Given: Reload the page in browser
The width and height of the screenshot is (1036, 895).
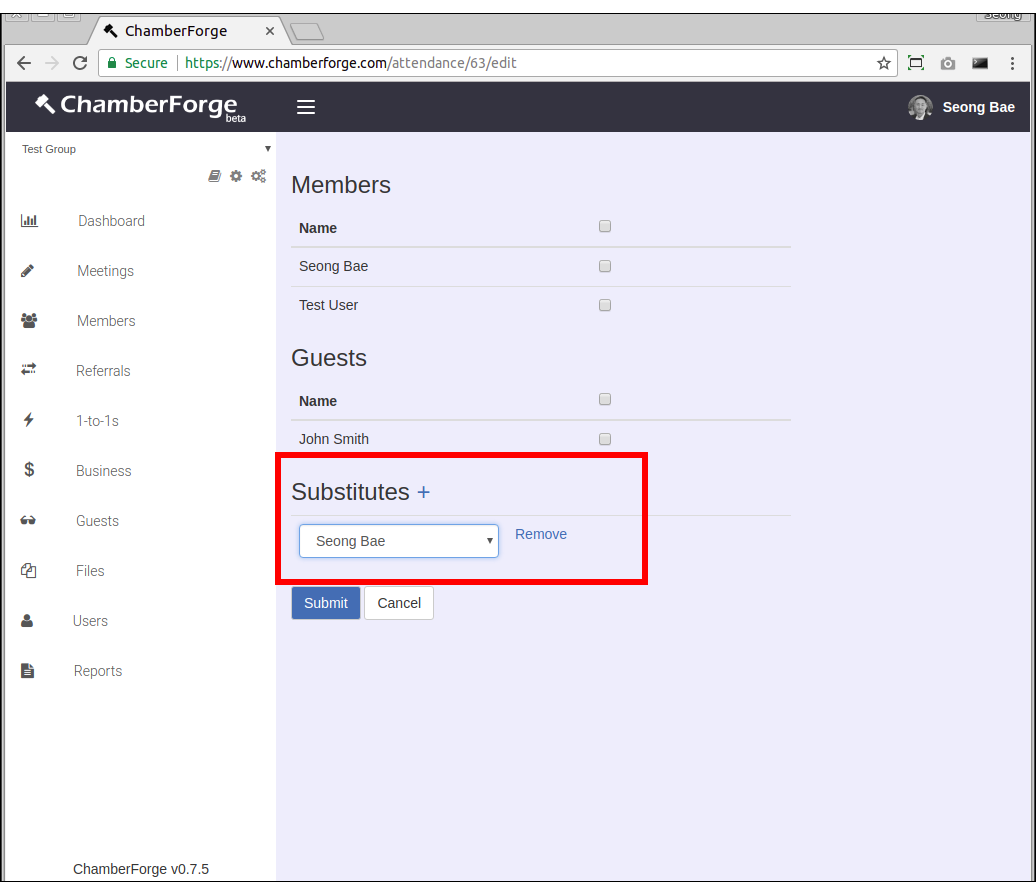Looking at the screenshot, I should (x=80, y=63).
